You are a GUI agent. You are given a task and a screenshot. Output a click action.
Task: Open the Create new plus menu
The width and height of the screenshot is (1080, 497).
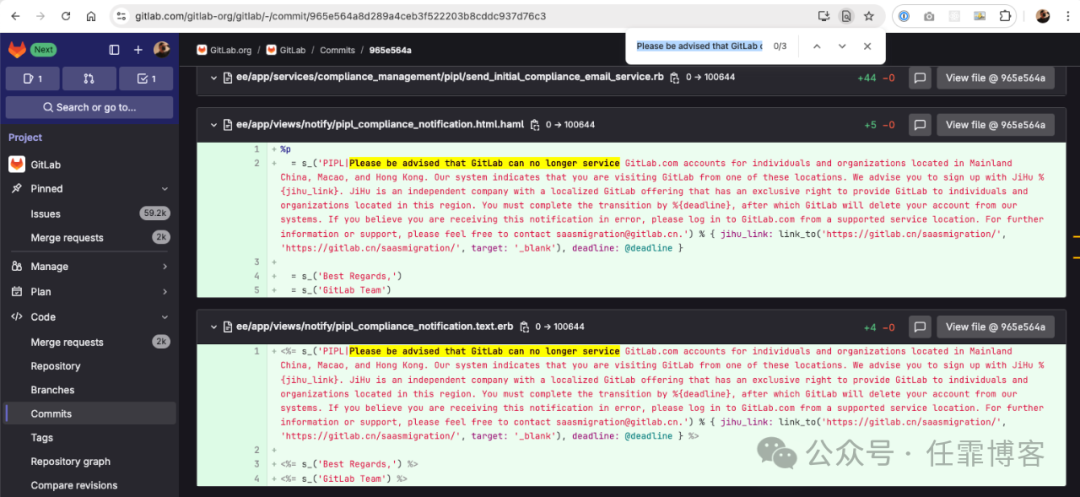pyautogui.click(x=138, y=50)
